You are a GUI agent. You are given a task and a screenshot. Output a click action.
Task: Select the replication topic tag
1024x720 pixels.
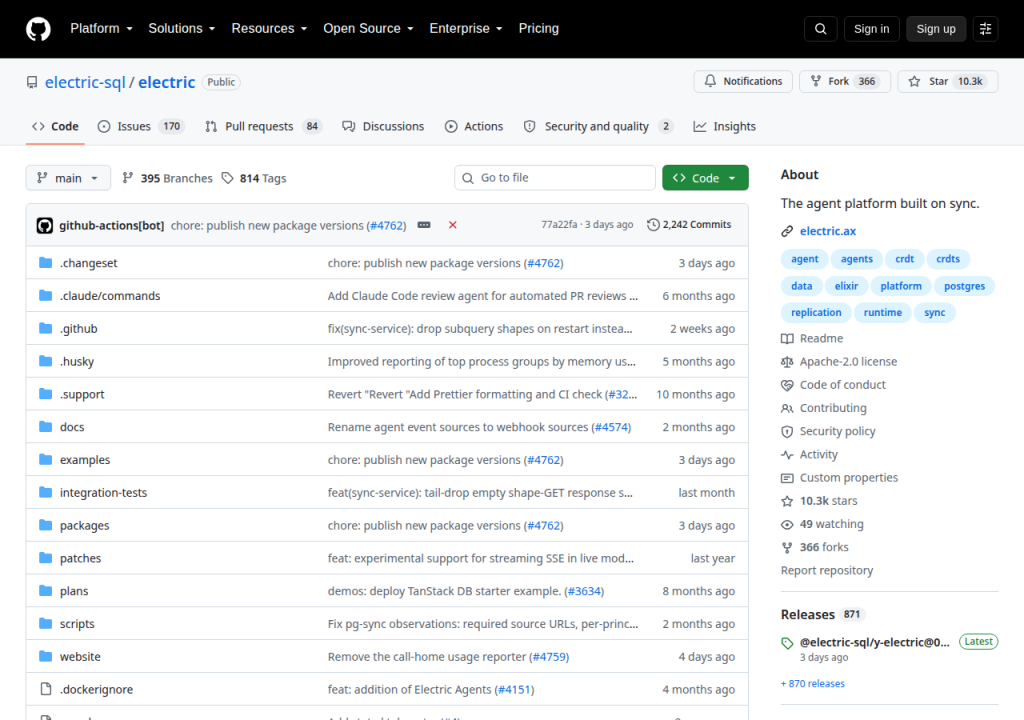816,313
